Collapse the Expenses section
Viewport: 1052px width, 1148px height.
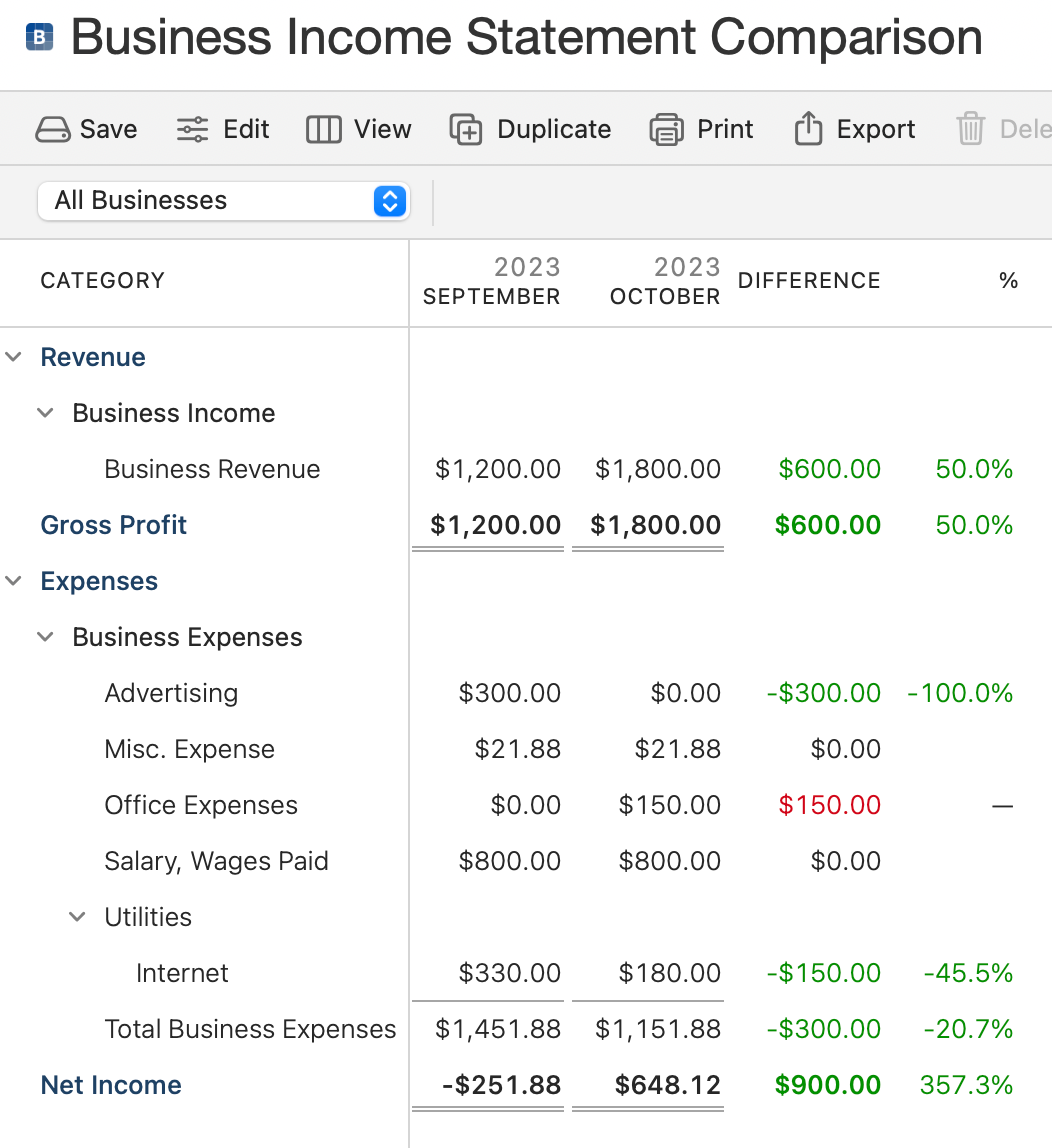(x=14, y=581)
